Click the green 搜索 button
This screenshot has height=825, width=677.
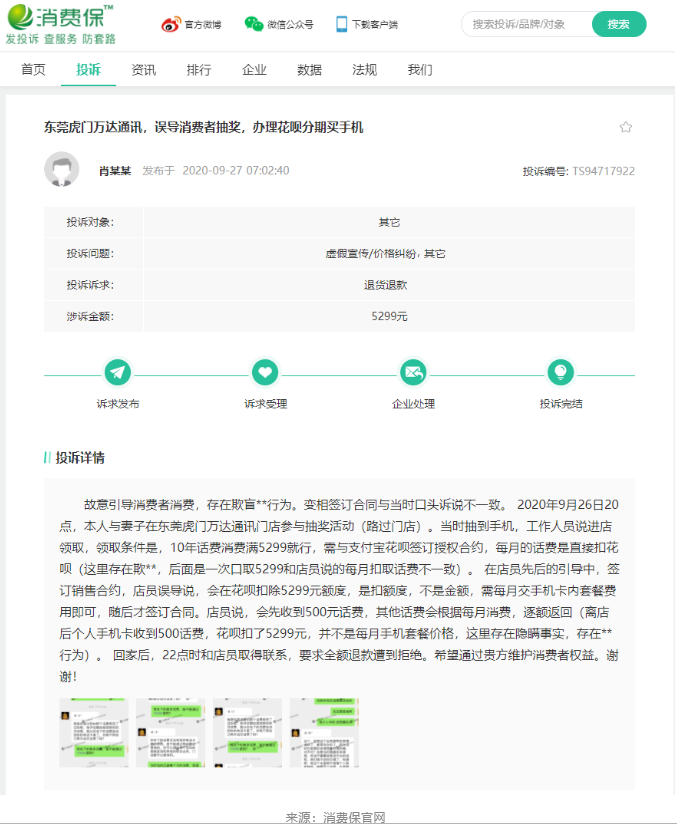pyautogui.click(x=619, y=24)
